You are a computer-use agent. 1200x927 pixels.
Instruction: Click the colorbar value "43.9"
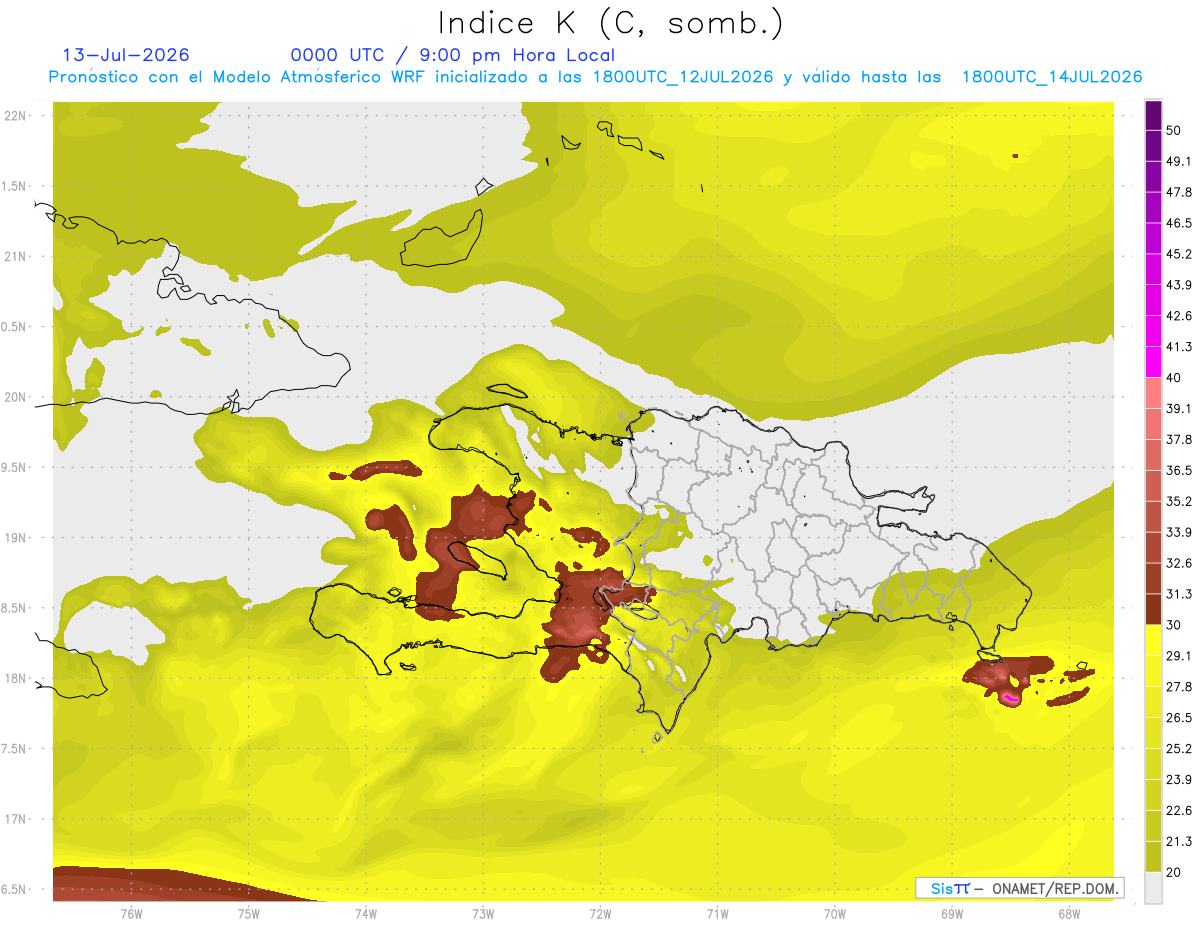(x=1179, y=285)
